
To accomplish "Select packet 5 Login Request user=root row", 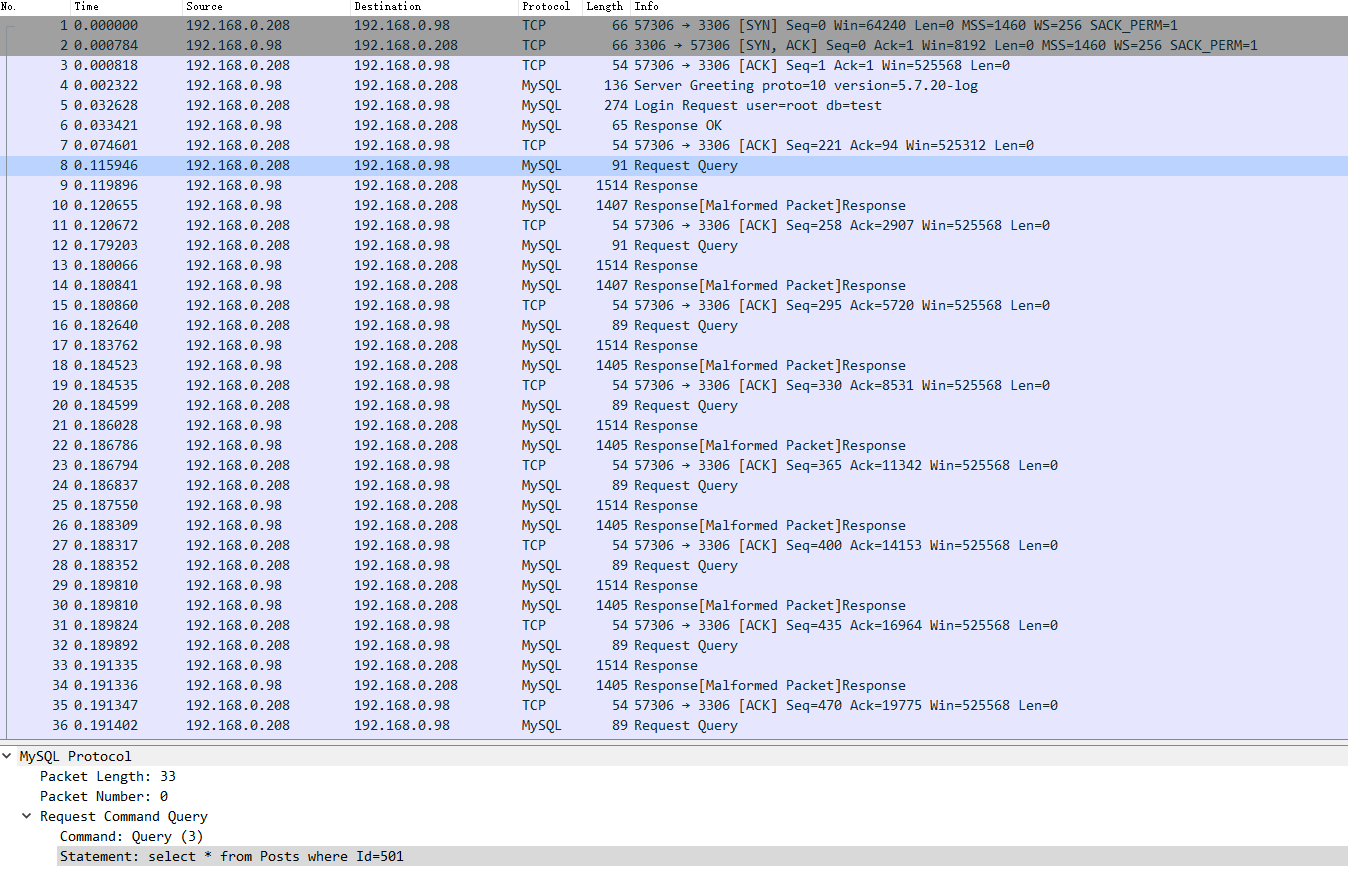I will pos(674,105).
